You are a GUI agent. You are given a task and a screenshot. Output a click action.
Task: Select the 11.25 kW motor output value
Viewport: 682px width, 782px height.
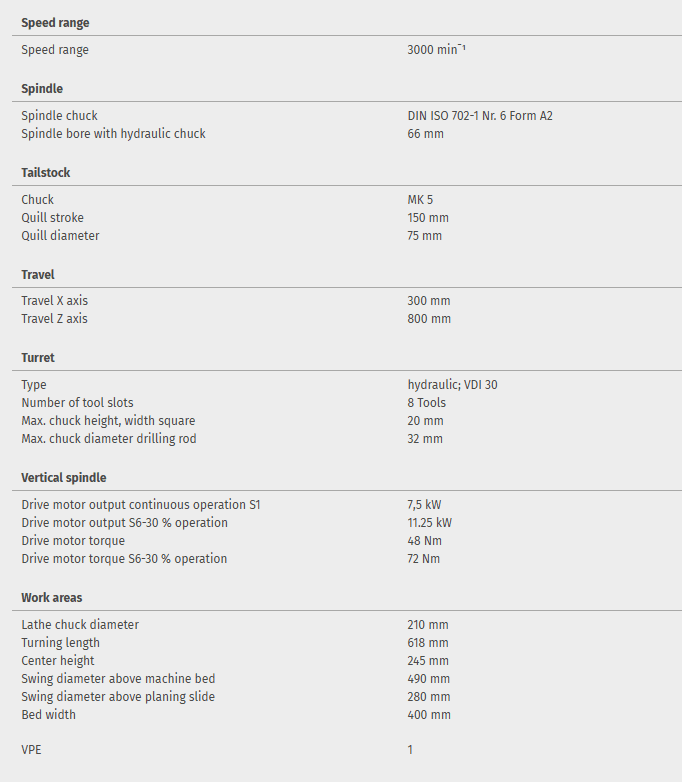(429, 523)
